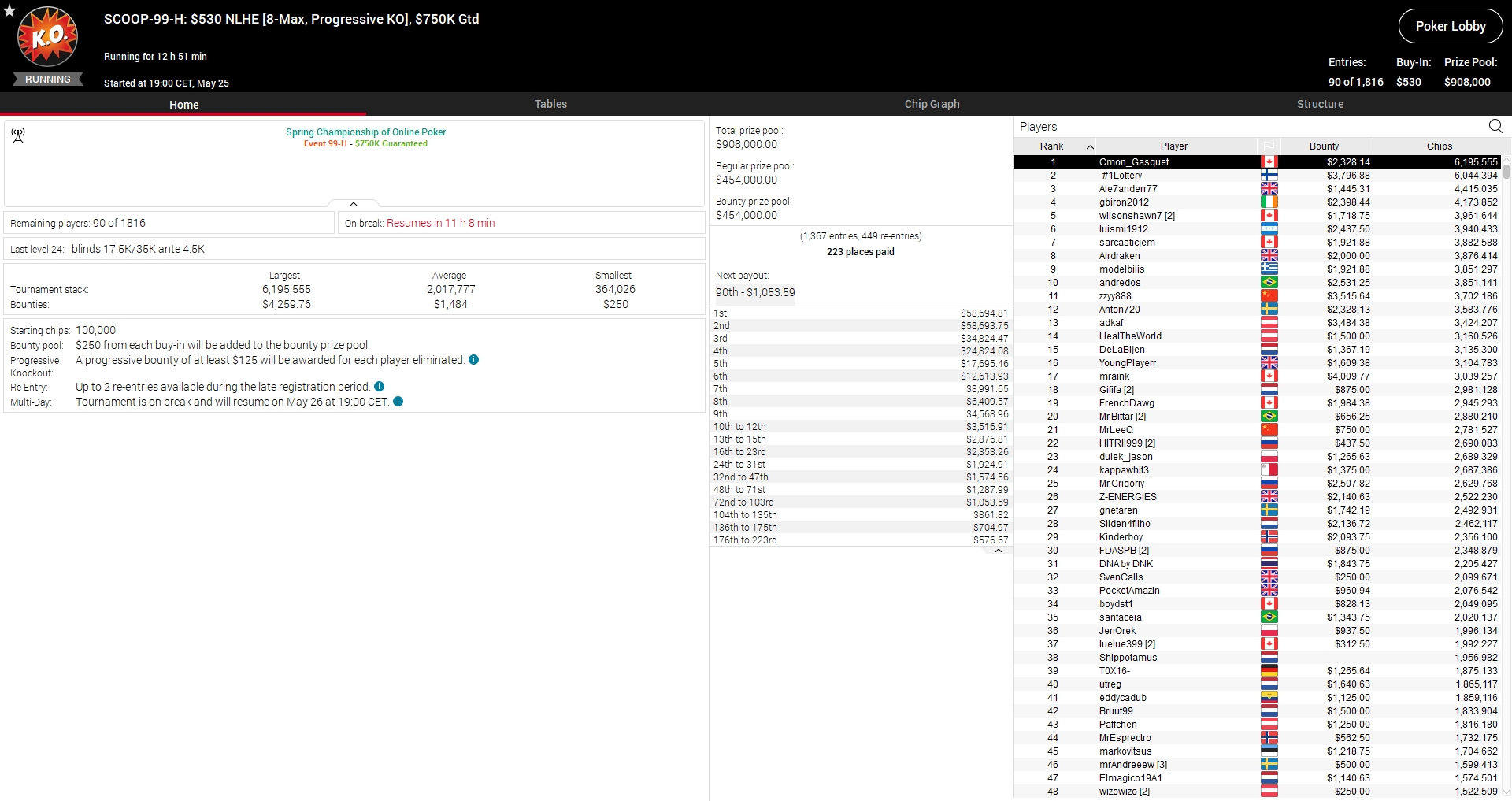Click dulek_jason Poland flag
Viewport: 1512px width, 801px height.
[1269, 457]
